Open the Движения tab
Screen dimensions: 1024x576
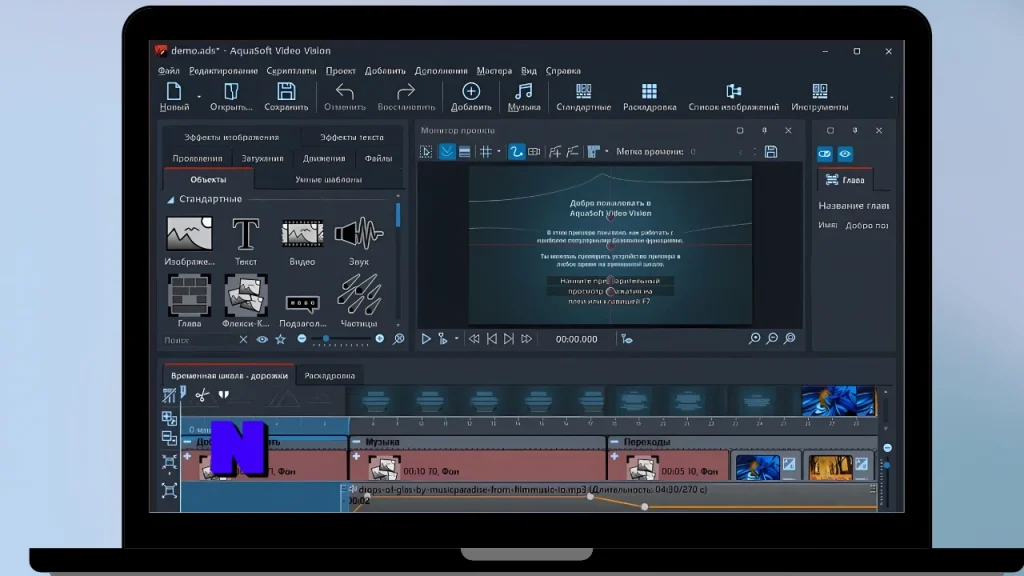click(x=324, y=158)
